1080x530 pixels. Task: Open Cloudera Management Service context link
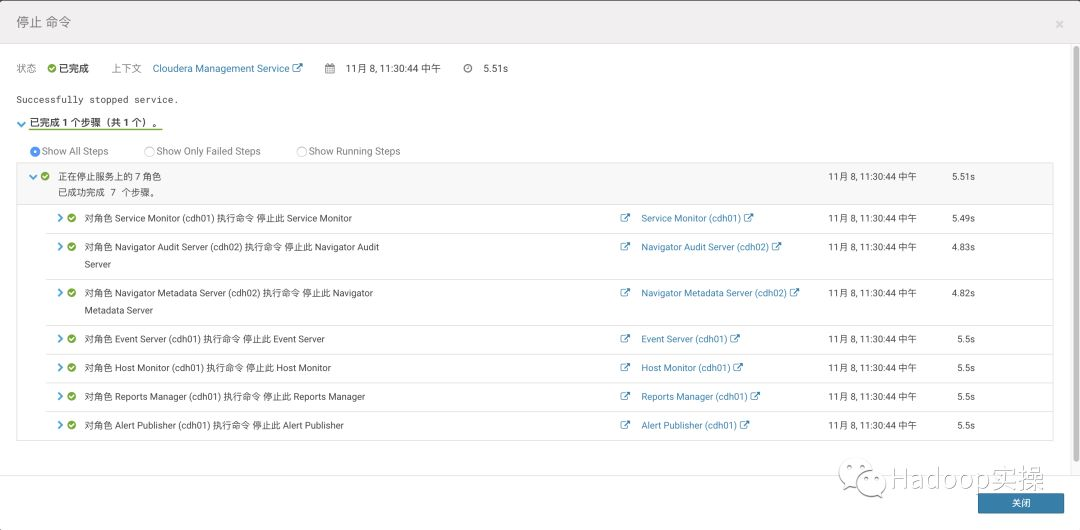(x=227, y=68)
